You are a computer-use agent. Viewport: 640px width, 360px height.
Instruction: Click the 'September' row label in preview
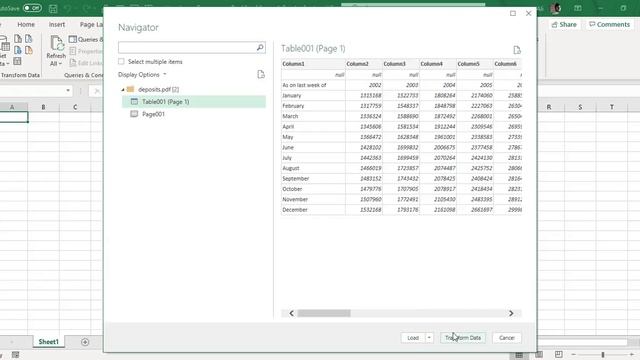pyautogui.click(x=296, y=178)
